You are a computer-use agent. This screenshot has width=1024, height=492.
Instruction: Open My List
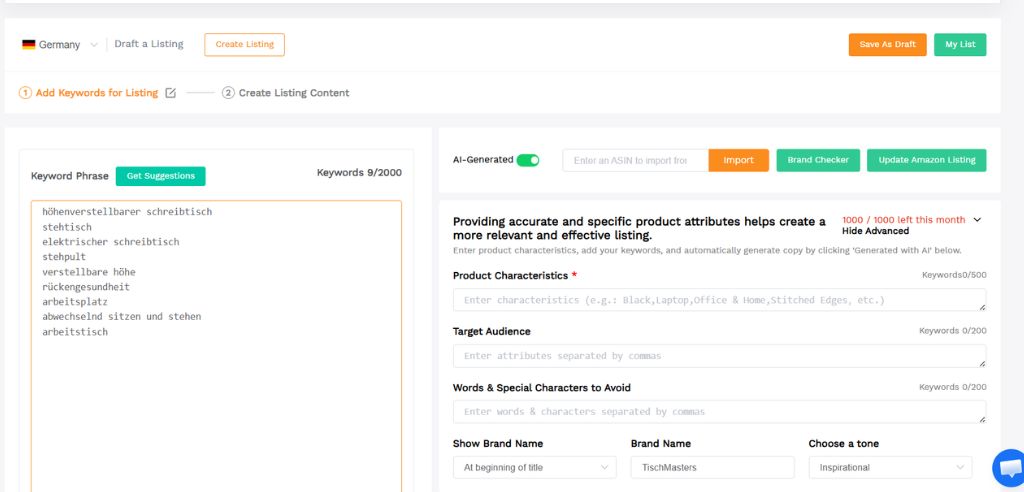click(x=960, y=44)
